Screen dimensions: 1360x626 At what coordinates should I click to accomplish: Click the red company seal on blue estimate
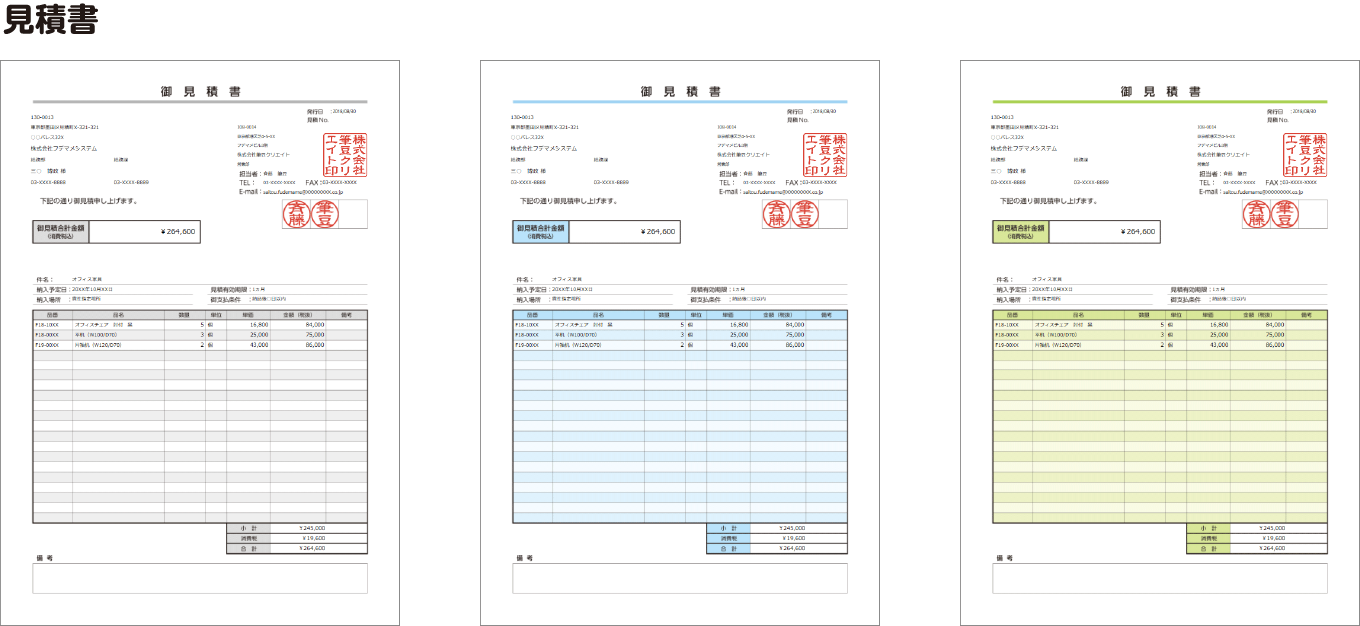[826, 155]
